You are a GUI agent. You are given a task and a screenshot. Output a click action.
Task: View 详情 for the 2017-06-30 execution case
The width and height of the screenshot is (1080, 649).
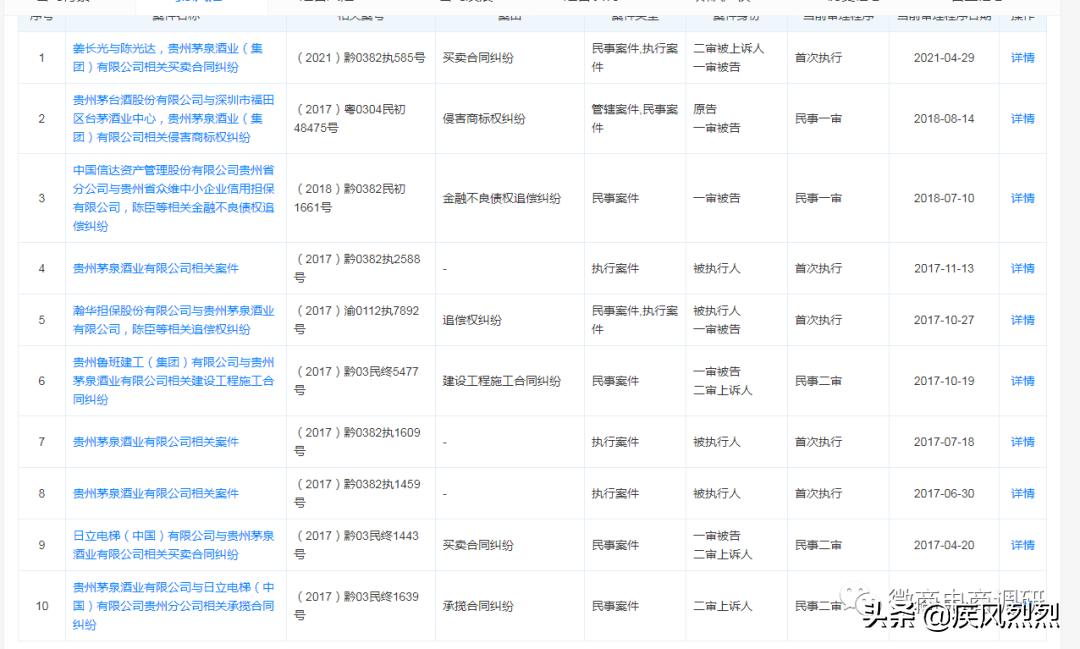(x=1021, y=493)
